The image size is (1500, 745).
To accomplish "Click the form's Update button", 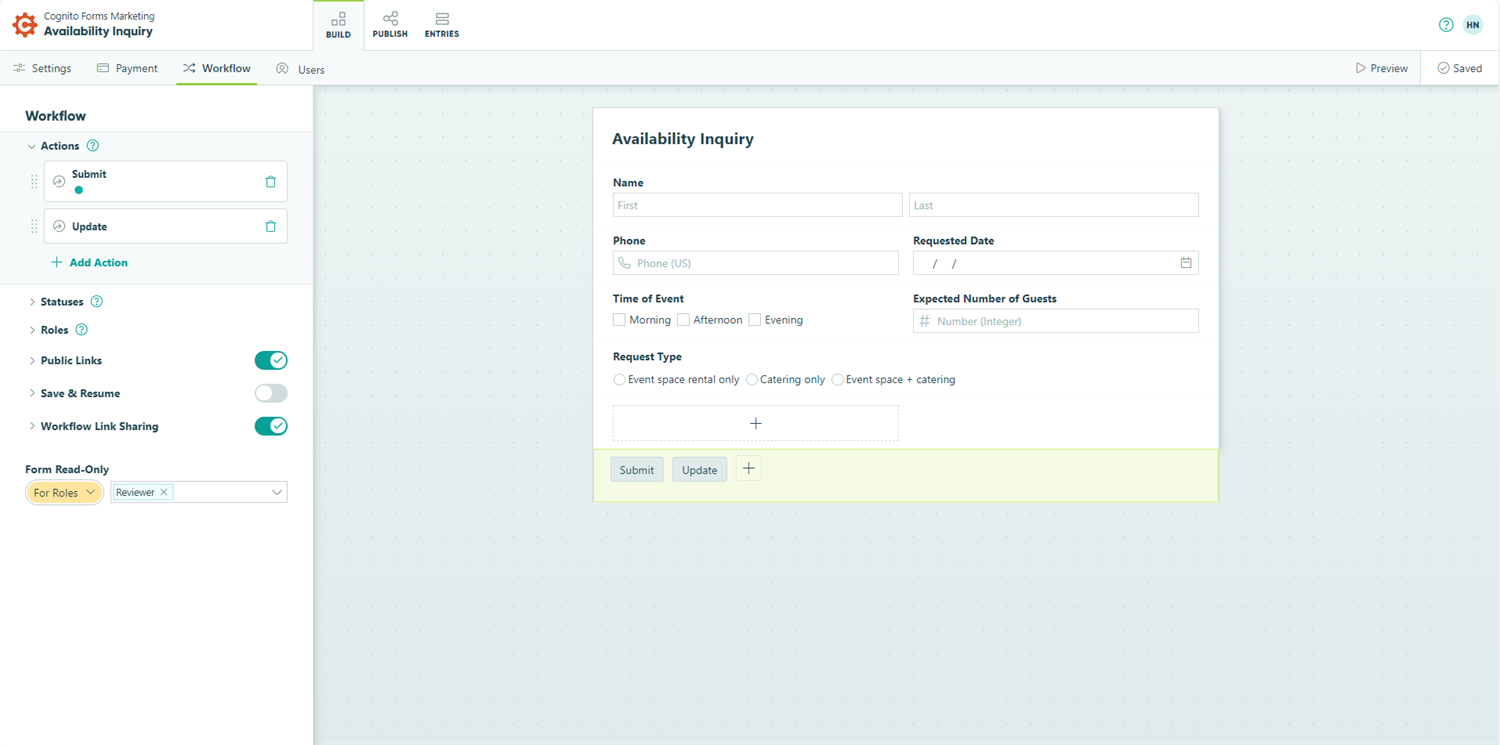I will pyautogui.click(x=699, y=470).
